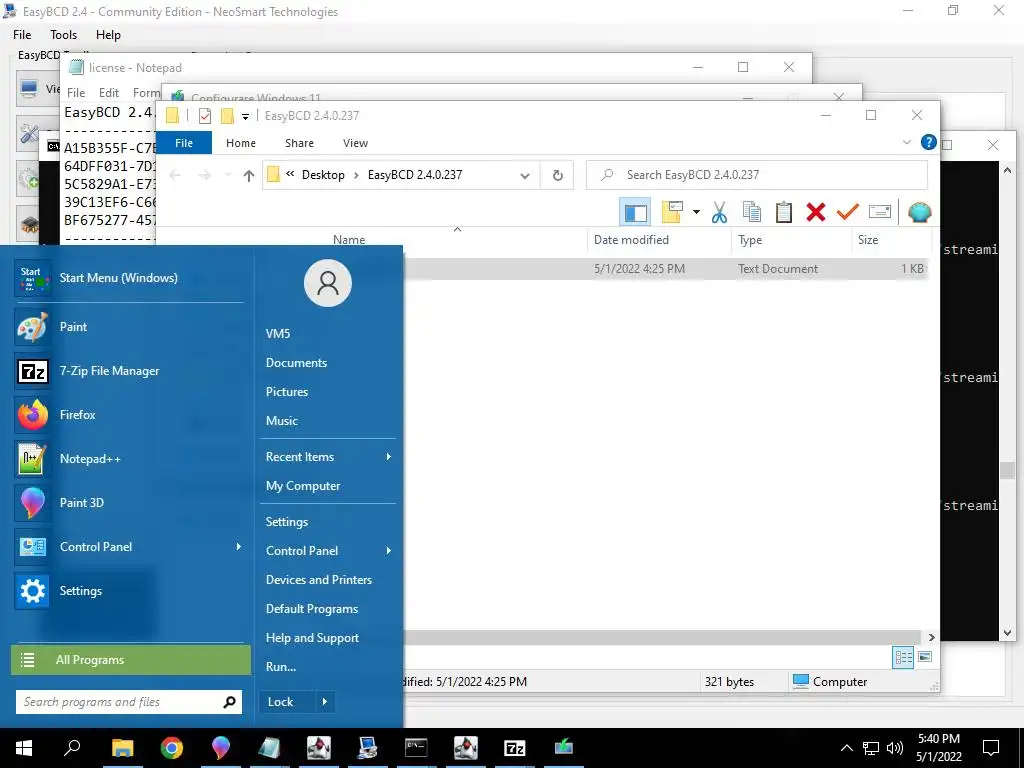Image resolution: width=1024 pixels, height=768 pixels.
Task: Expand Recent Items submenu arrow
Action: [389, 456]
